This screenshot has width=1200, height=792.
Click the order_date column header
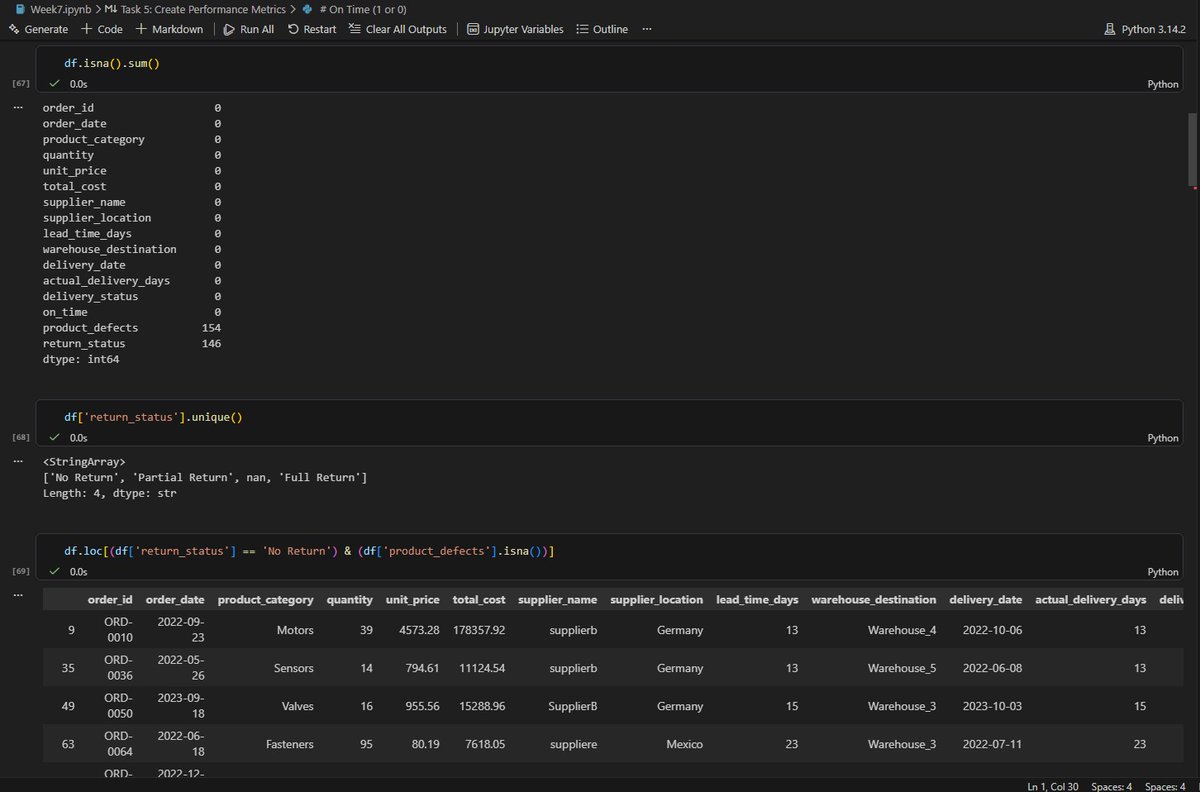pyautogui.click(x=175, y=600)
